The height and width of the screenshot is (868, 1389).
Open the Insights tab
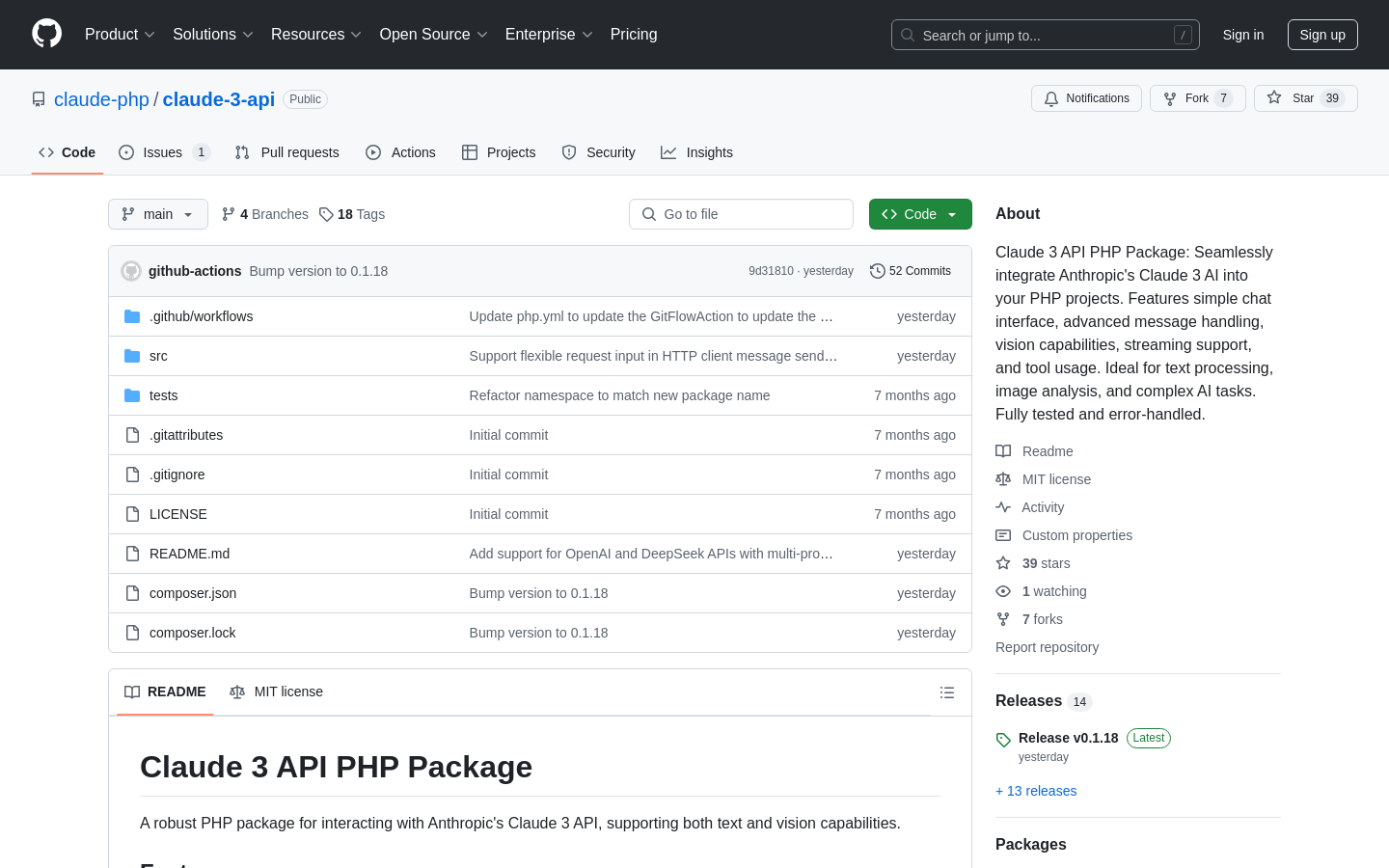pyautogui.click(x=697, y=152)
